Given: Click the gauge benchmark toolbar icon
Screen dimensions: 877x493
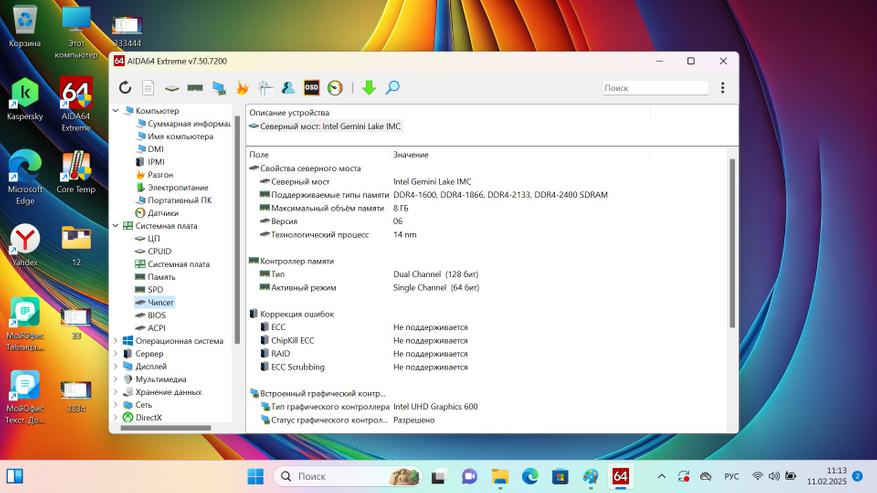Looking at the screenshot, I should pyautogui.click(x=335, y=88).
